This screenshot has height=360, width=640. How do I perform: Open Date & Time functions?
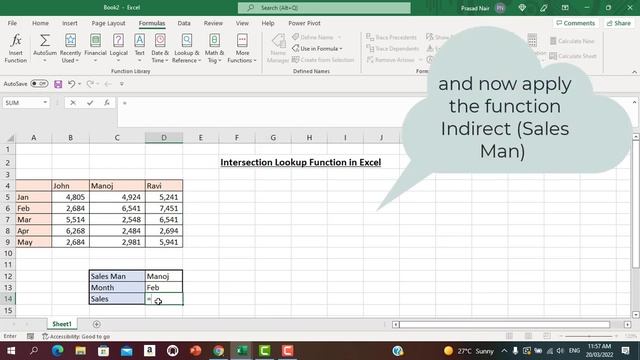coord(160,48)
